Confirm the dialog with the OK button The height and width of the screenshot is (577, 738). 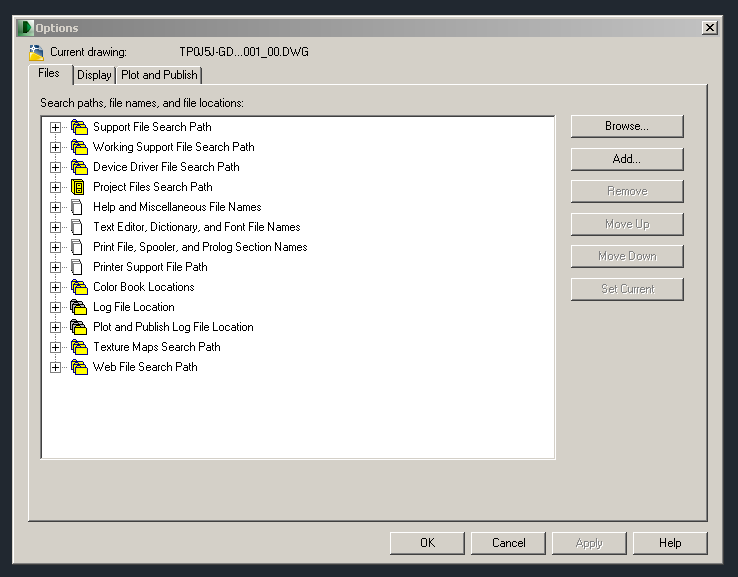[427, 543]
